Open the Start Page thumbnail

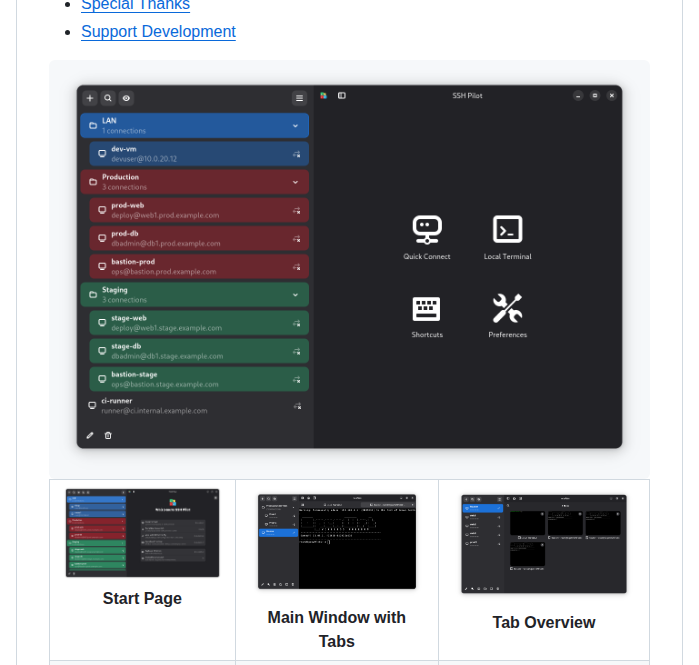coord(142,533)
